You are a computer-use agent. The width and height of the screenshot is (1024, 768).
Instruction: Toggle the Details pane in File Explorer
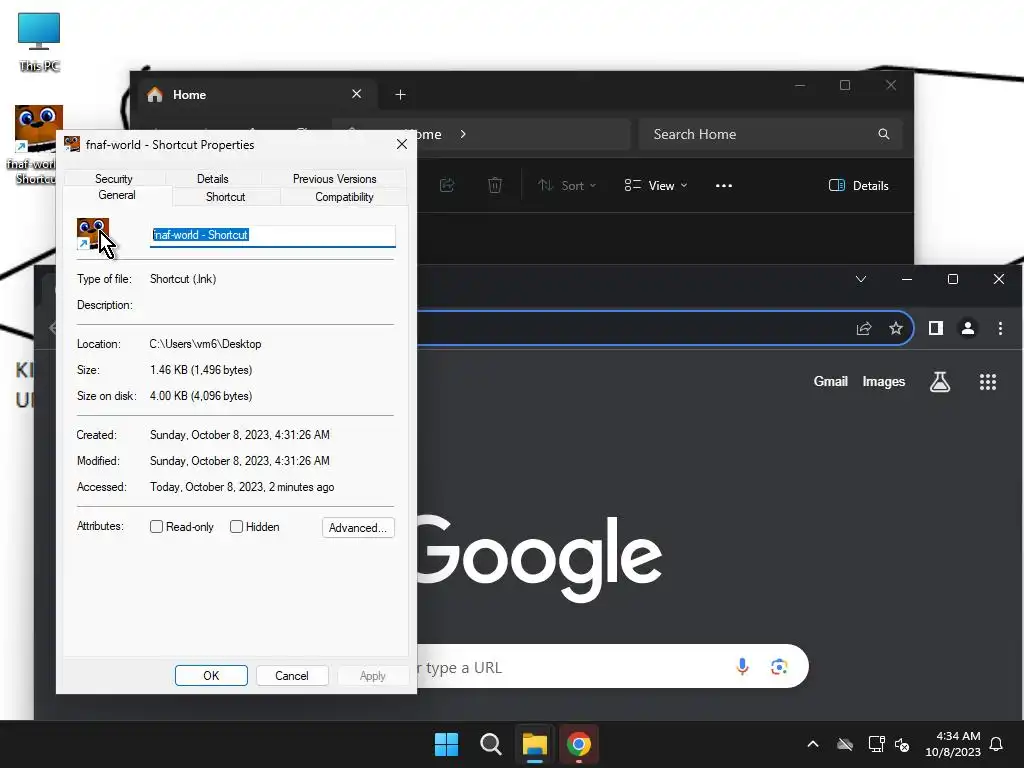pos(859,185)
